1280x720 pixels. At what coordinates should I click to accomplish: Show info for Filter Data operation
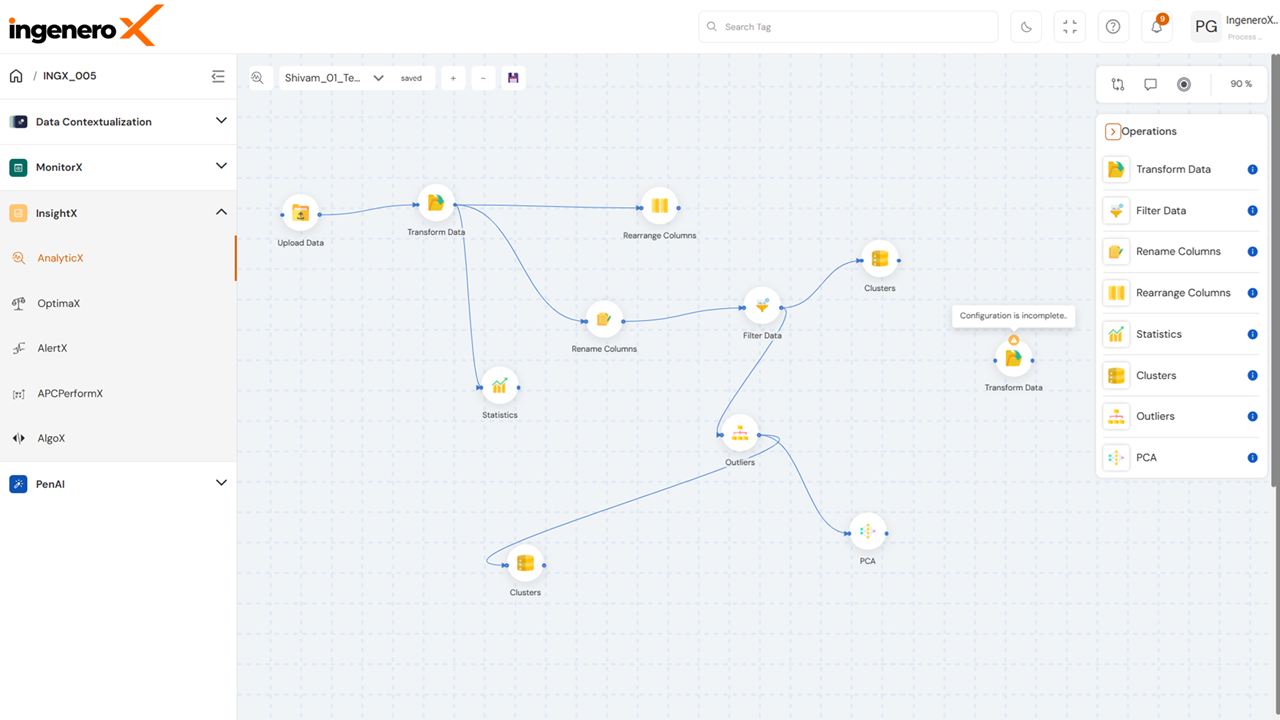pos(1253,211)
